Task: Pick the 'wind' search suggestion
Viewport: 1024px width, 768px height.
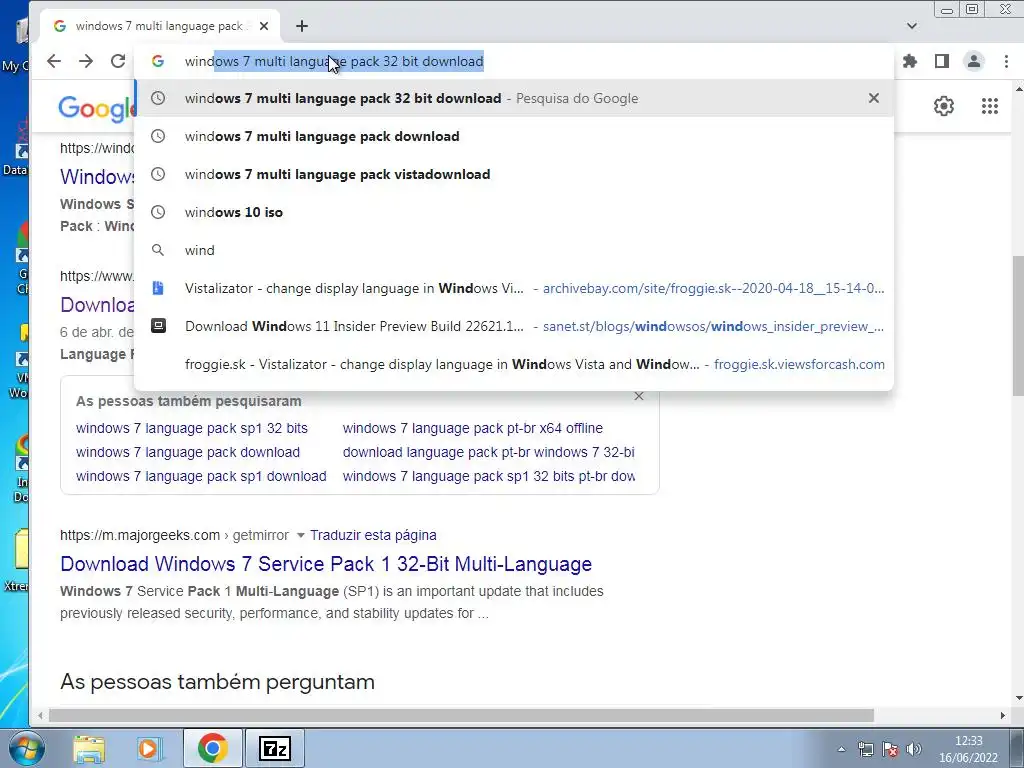Action: (x=514, y=250)
